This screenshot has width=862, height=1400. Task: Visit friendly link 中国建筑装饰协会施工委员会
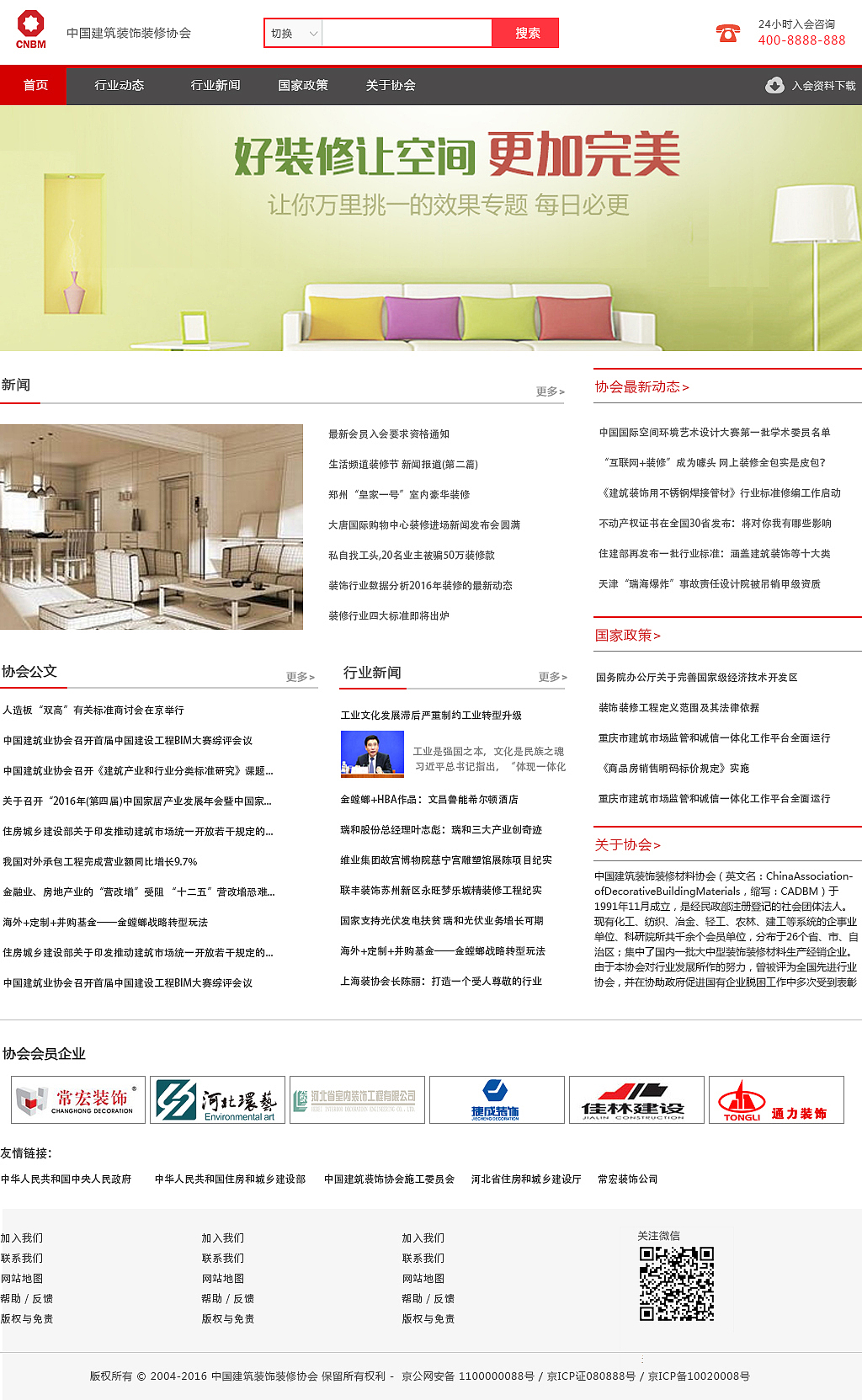(x=389, y=1179)
